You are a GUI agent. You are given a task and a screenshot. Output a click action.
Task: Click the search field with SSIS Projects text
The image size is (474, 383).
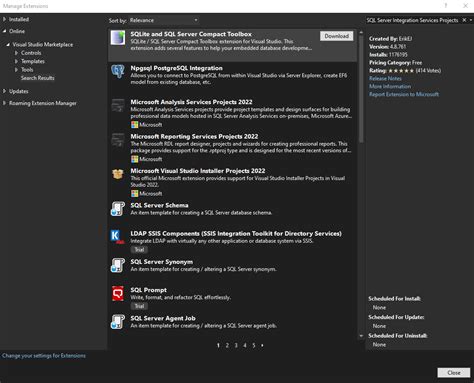coord(412,20)
